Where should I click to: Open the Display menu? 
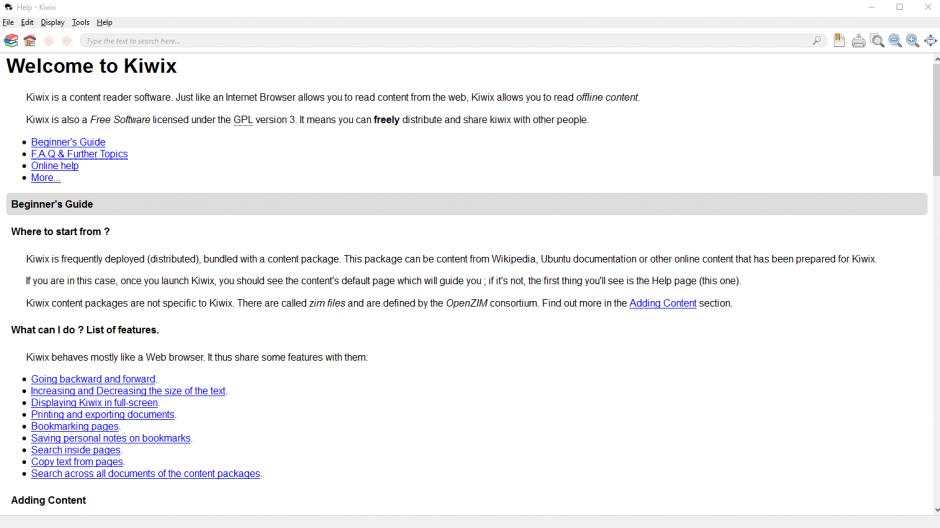pyautogui.click(x=52, y=22)
